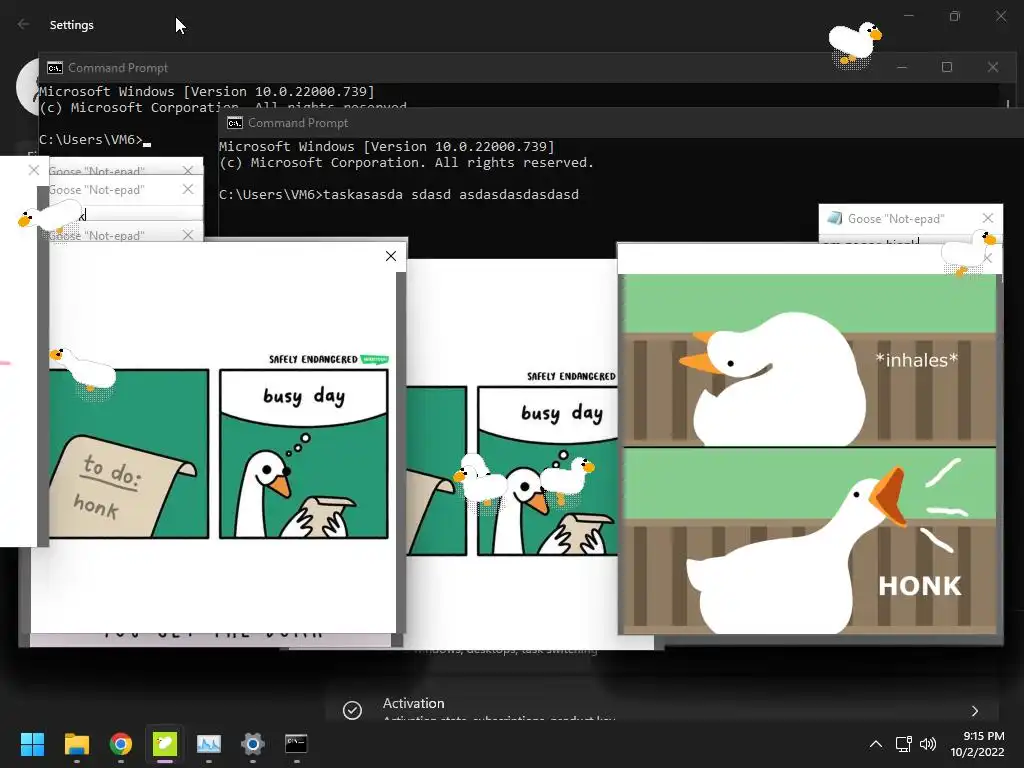Switch to Command Prompt taskbar icon
This screenshot has height=768, width=1024.
296,743
